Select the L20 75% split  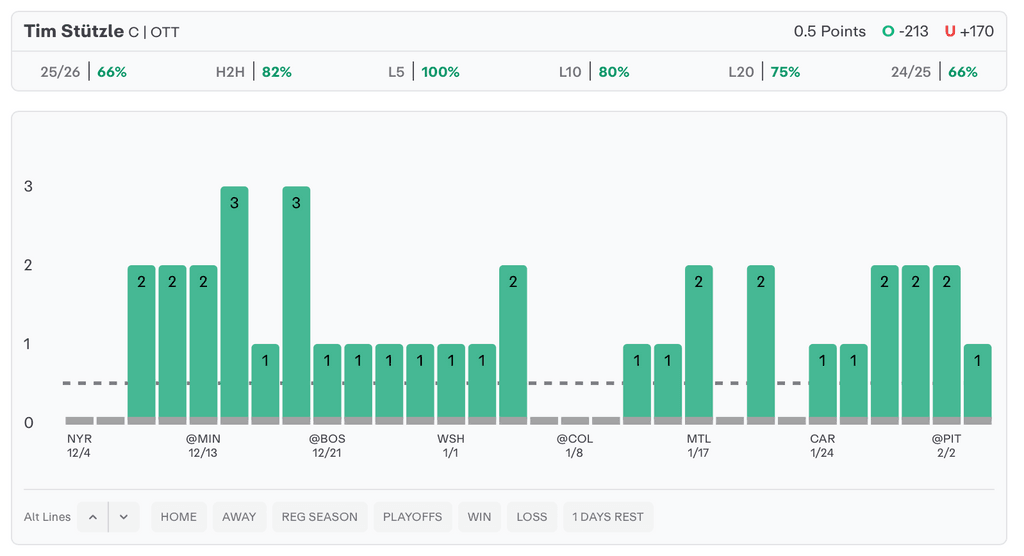point(764,72)
